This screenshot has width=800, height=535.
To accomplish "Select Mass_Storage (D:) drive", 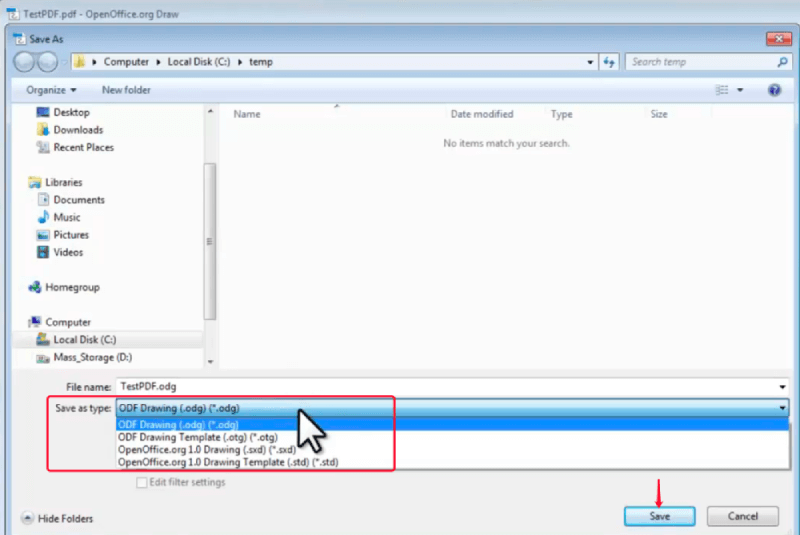I will tap(93, 357).
